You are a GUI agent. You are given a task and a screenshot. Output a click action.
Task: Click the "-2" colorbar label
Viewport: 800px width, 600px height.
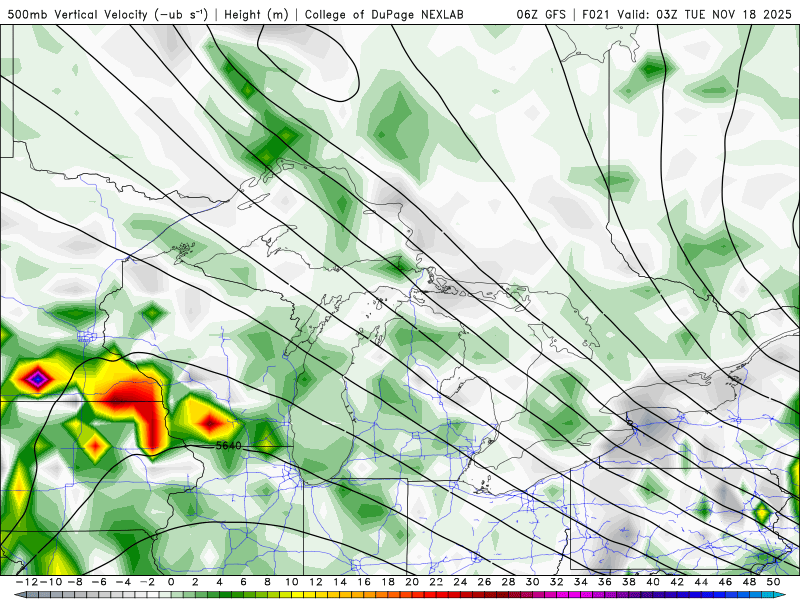tap(147, 582)
